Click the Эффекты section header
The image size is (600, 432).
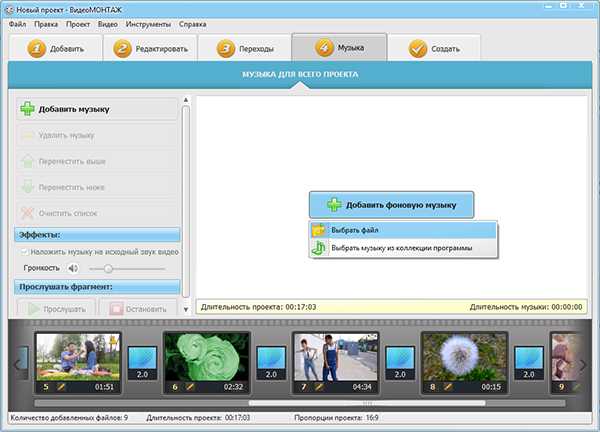pyautogui.click(x=97, y=235)
